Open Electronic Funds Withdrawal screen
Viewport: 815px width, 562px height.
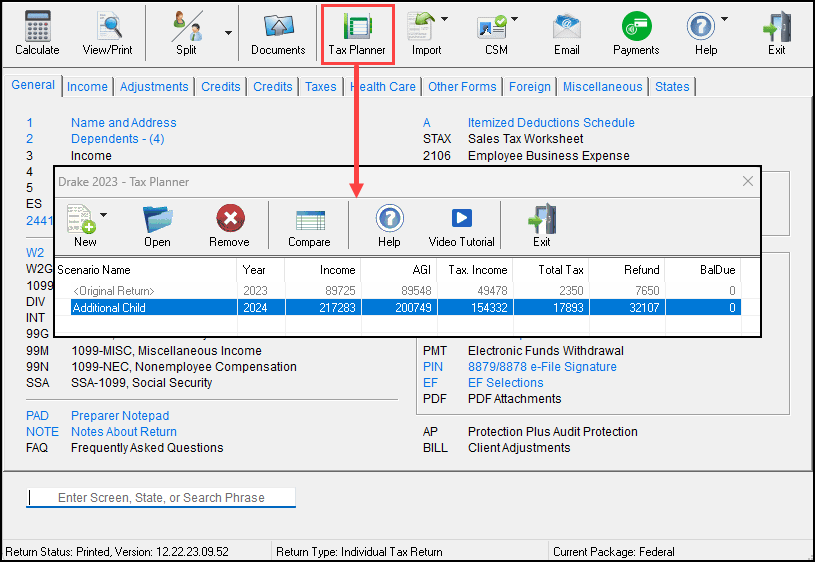pos(546,351)
